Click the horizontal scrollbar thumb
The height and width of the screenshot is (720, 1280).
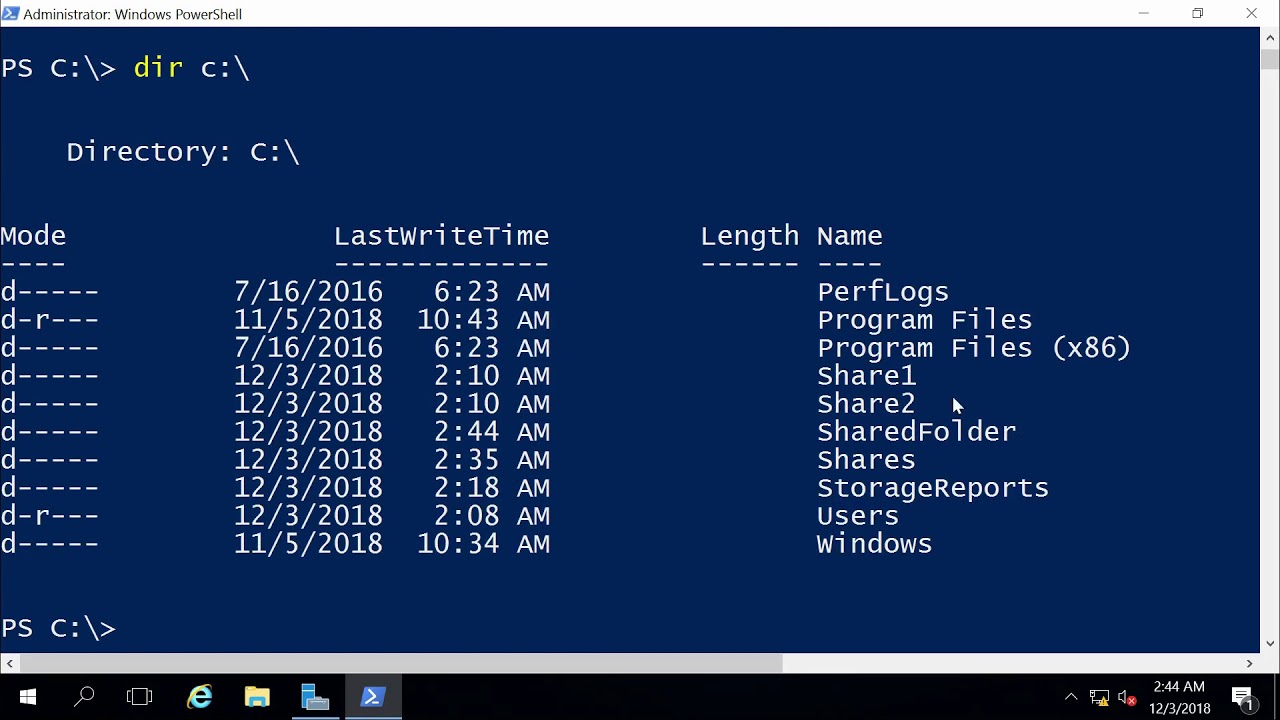coord(400,663)
